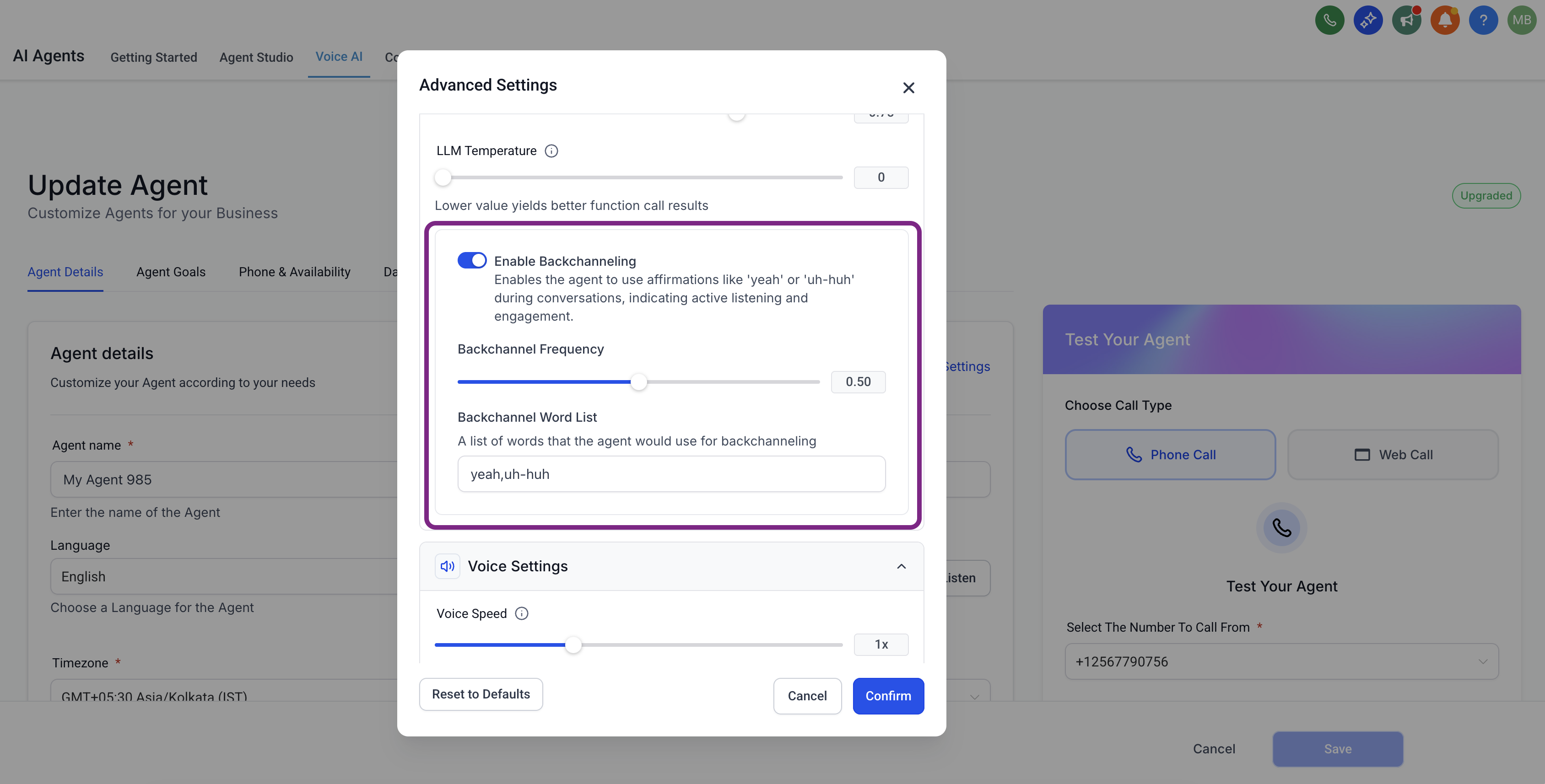Click the Voice Speed info icon
The image size is (1545, 784).
(x=522, y=613)
